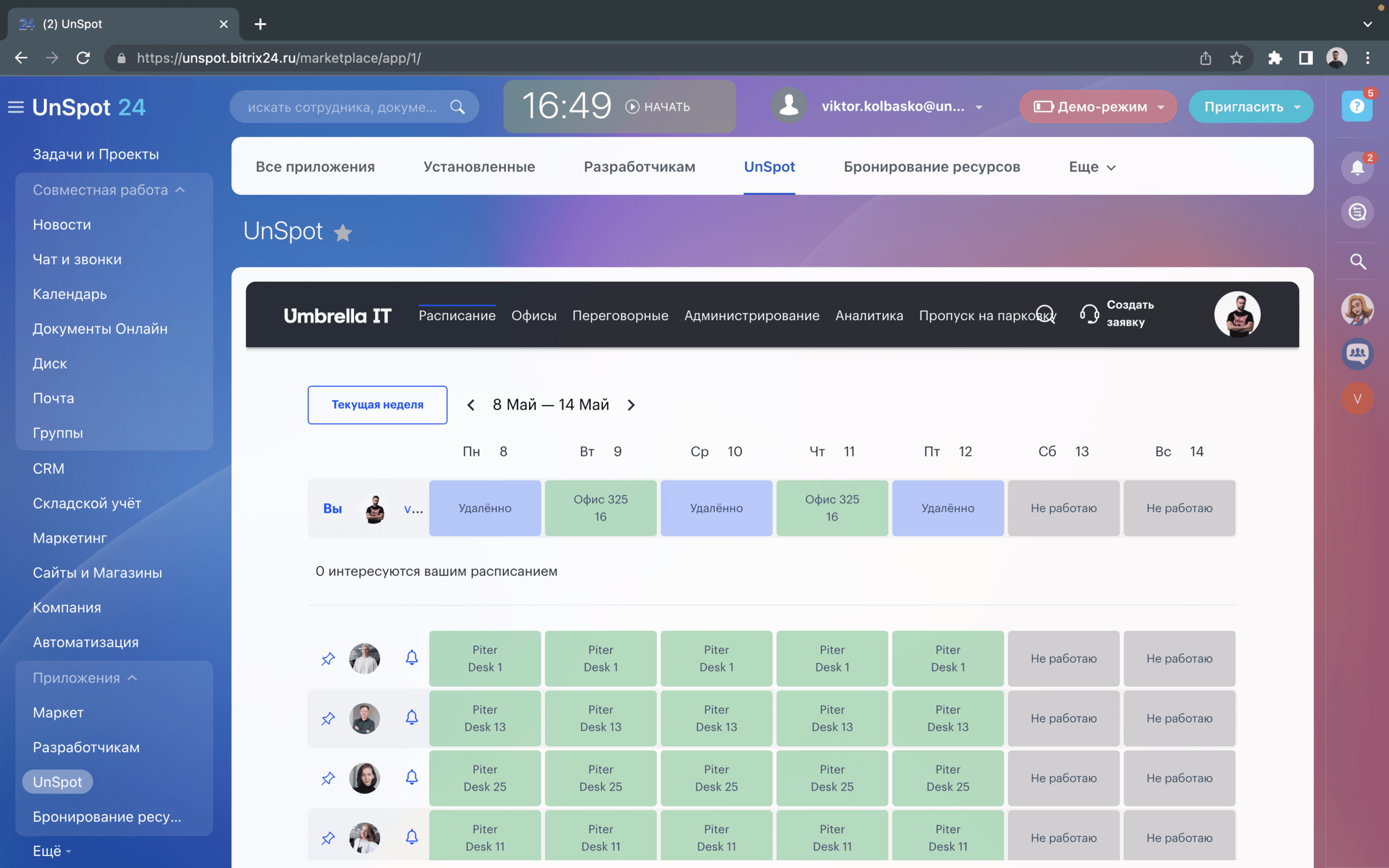The height and width of the screenshot is (868, 1389).
Task: Open the Ещe dropdown in apps tabs
Action: [1092, 167]
